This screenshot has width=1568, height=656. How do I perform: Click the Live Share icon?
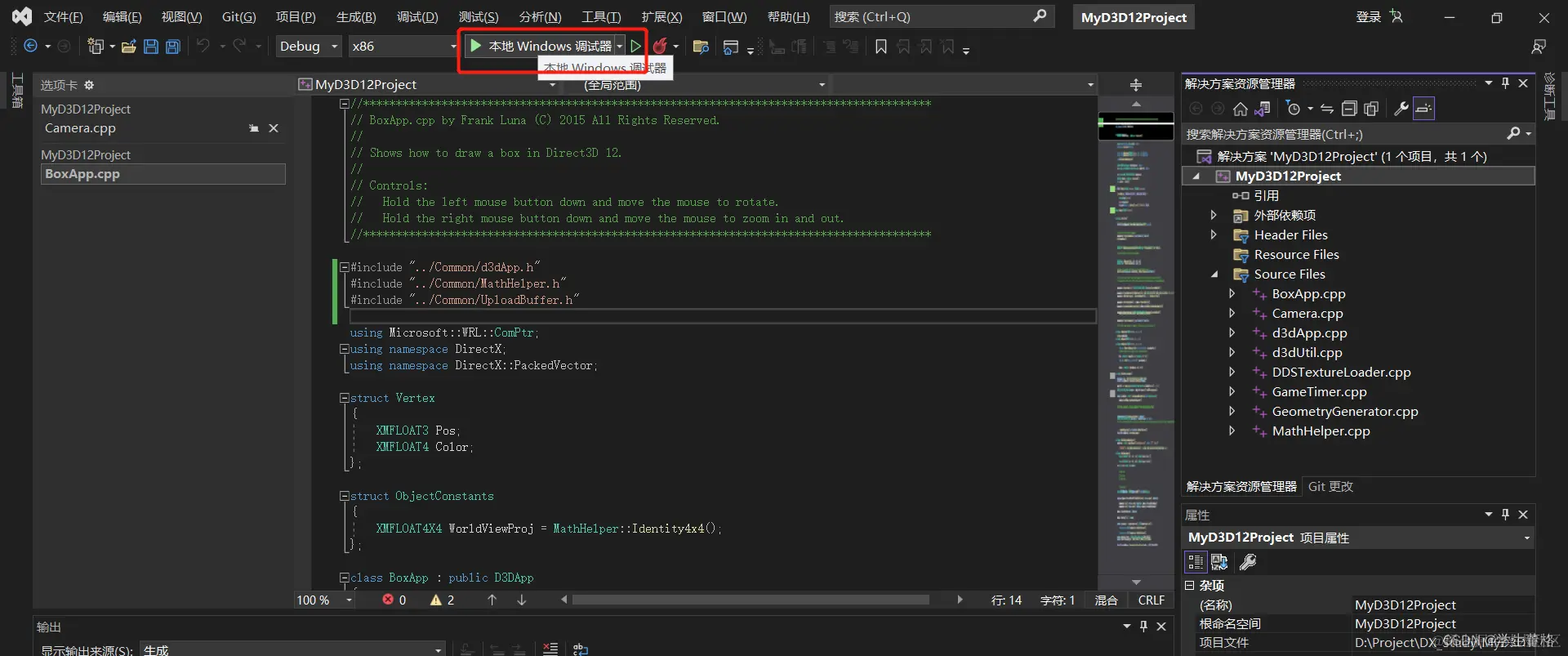(x=1539, y=47)
